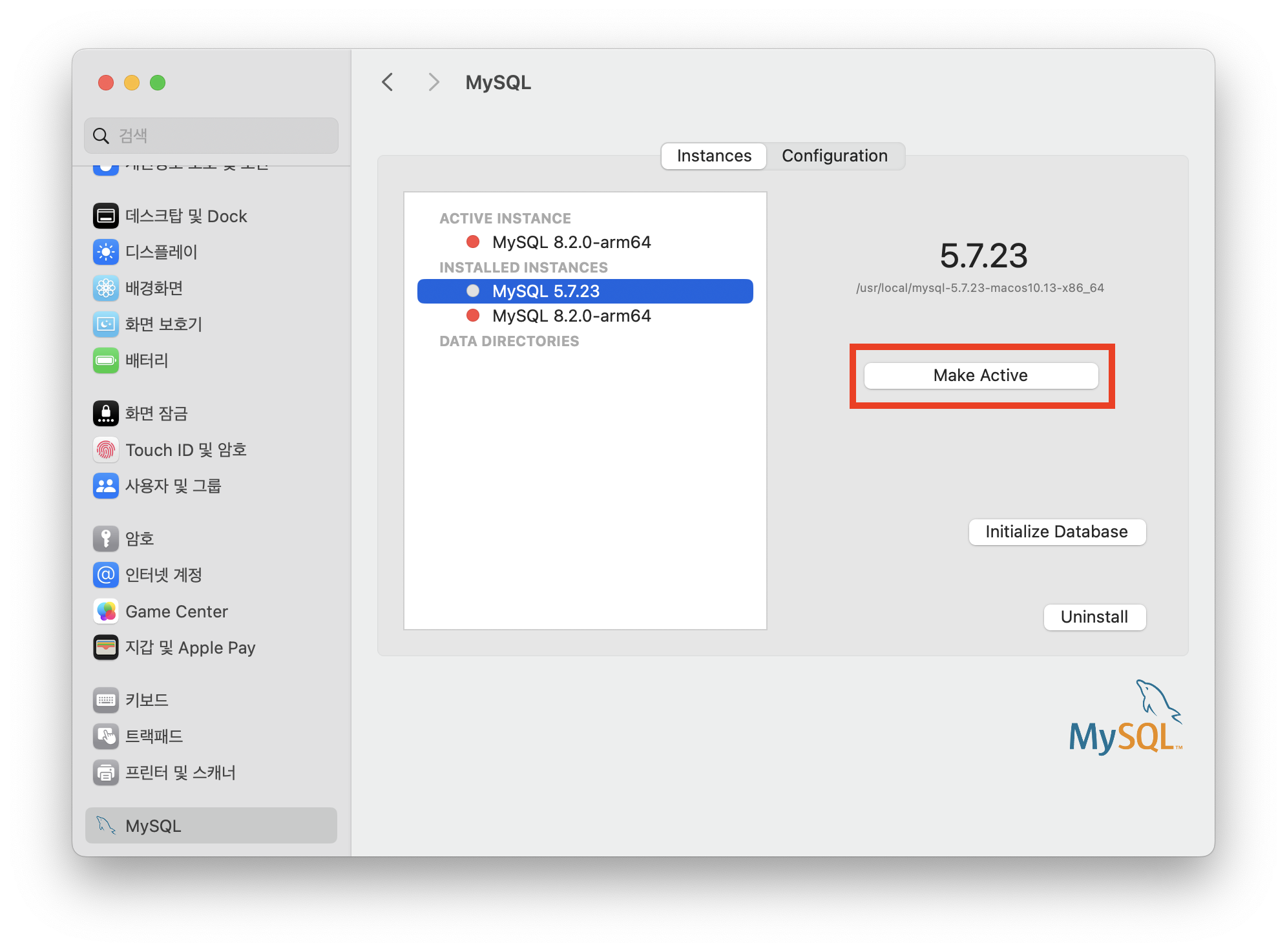The width and height of the screenshot is (1287, 952).
Task: Open the Display (디스플레이) sun icon
Action: [x=106, y=252]
